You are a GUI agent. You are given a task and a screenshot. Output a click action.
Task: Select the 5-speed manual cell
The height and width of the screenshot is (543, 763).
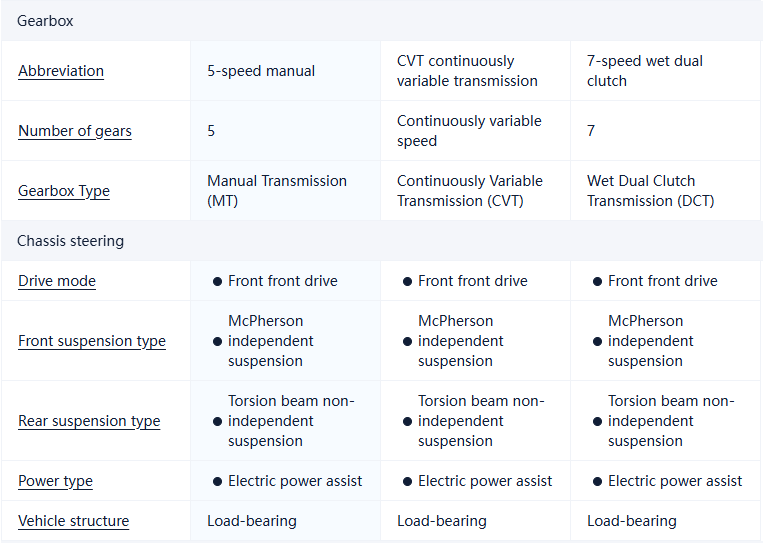pyautogui.click(x=261, y=71)
